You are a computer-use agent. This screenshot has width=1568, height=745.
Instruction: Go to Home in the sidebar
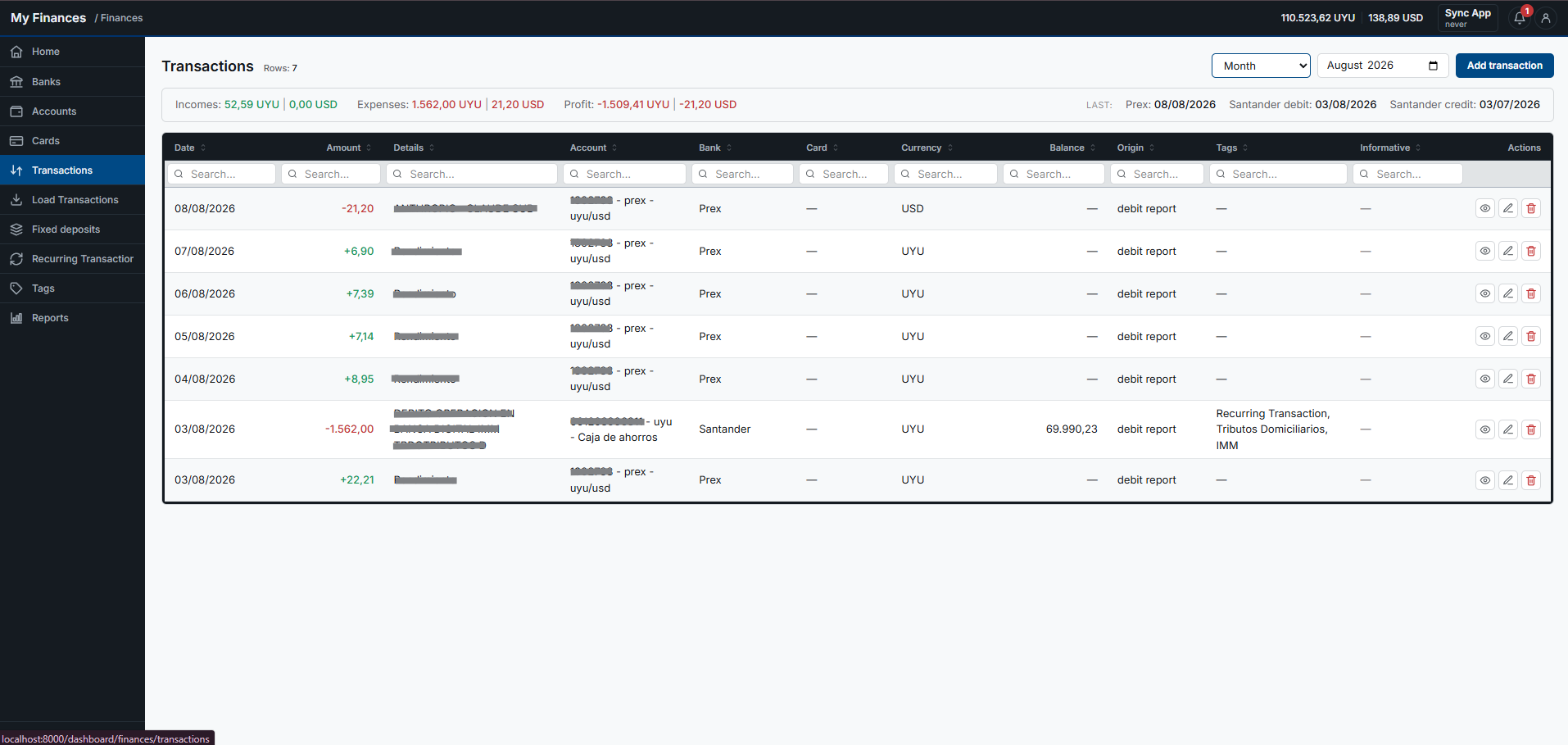pos(72,52)
